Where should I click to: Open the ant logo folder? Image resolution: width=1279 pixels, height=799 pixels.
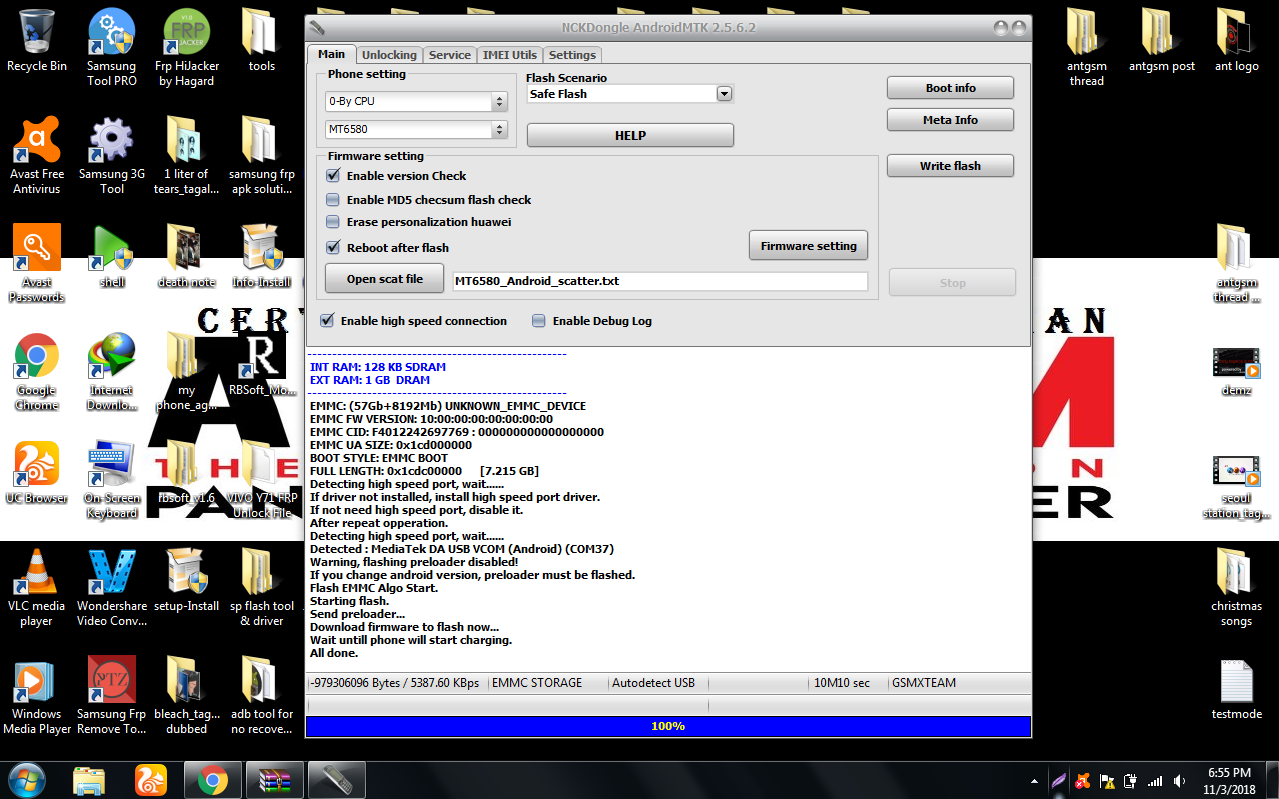click(1236, 42)
